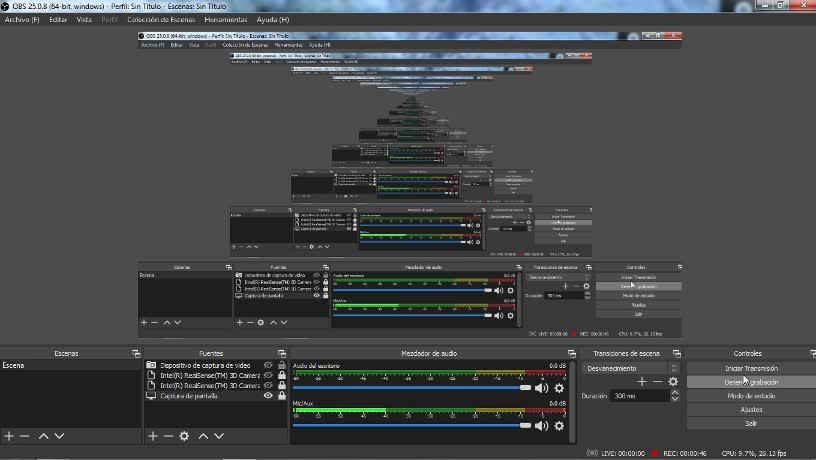The image size is (816, 460).
Task: Open transition properties gear icon
Action: [x=673, y=382]
